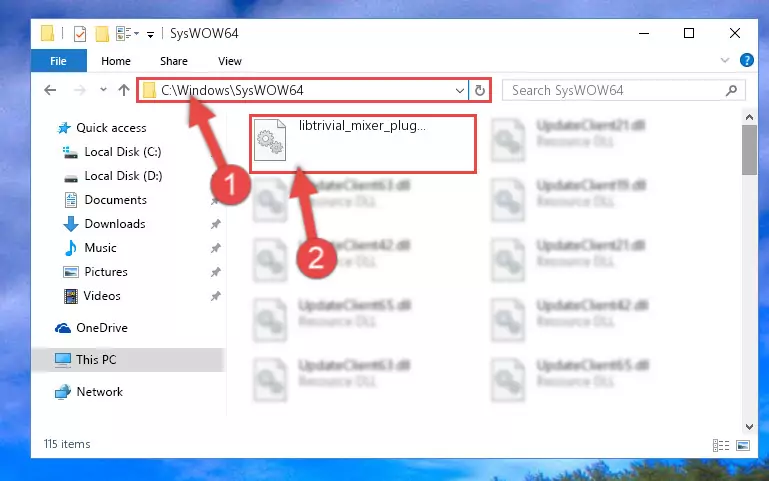
Task: Go up one folder level
Action: [124, 90]
